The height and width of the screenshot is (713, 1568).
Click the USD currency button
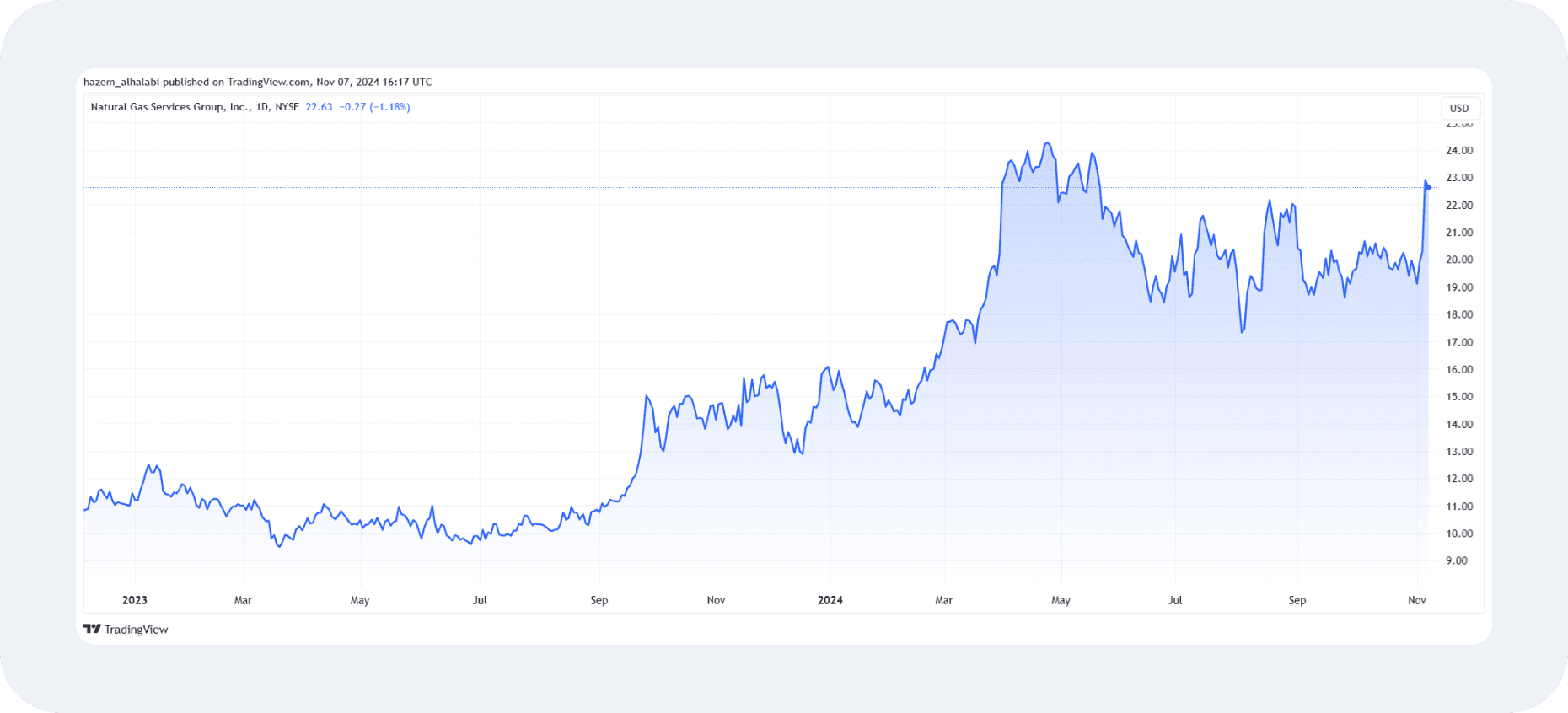(x=1460, y=108)
